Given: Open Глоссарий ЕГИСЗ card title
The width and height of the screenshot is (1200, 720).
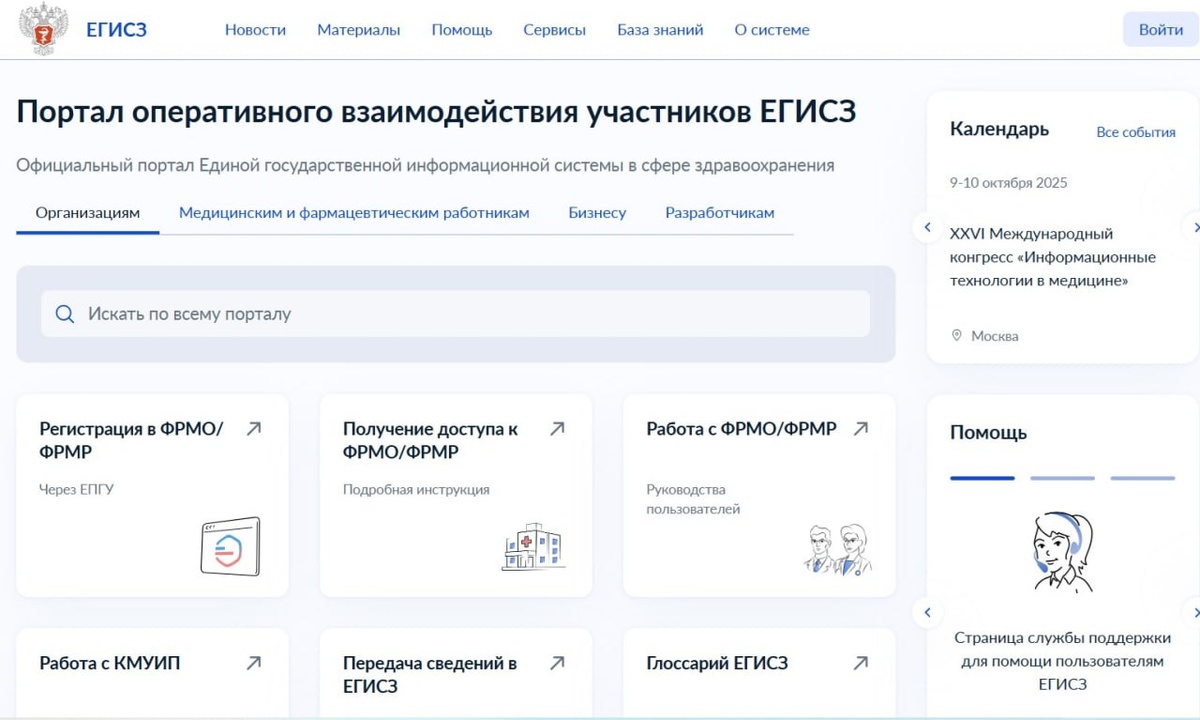Looking at the screenshot, I should point(717,663).
